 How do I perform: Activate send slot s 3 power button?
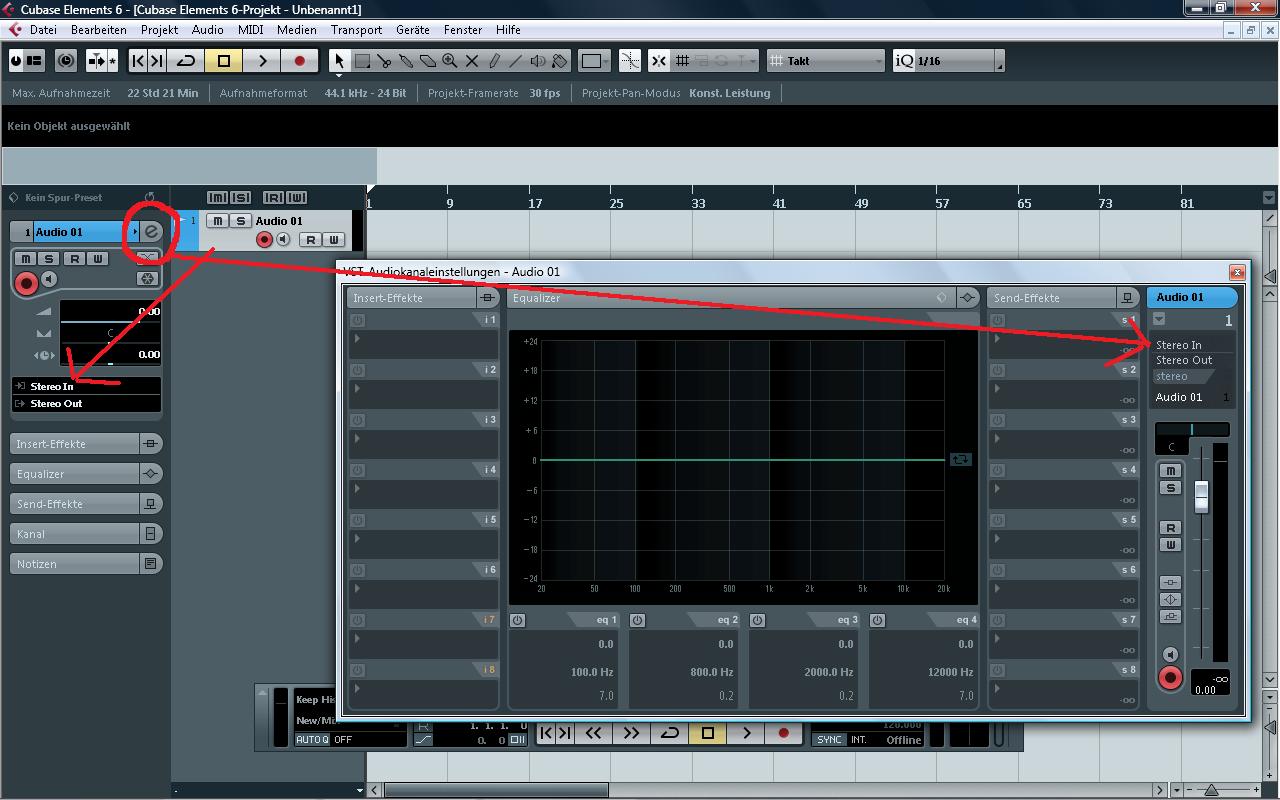(x=997, y=420)
